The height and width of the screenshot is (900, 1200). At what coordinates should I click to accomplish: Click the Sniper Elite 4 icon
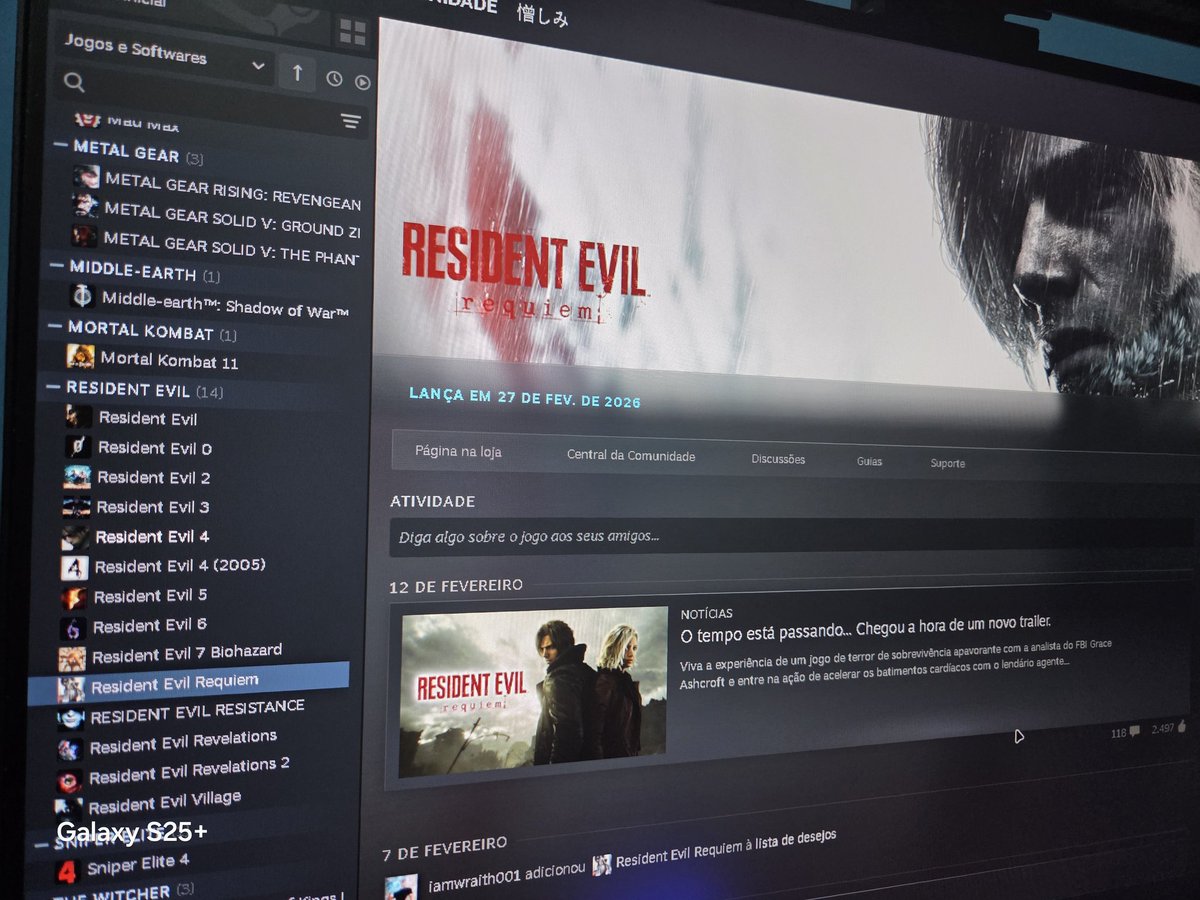click(66, 872)
